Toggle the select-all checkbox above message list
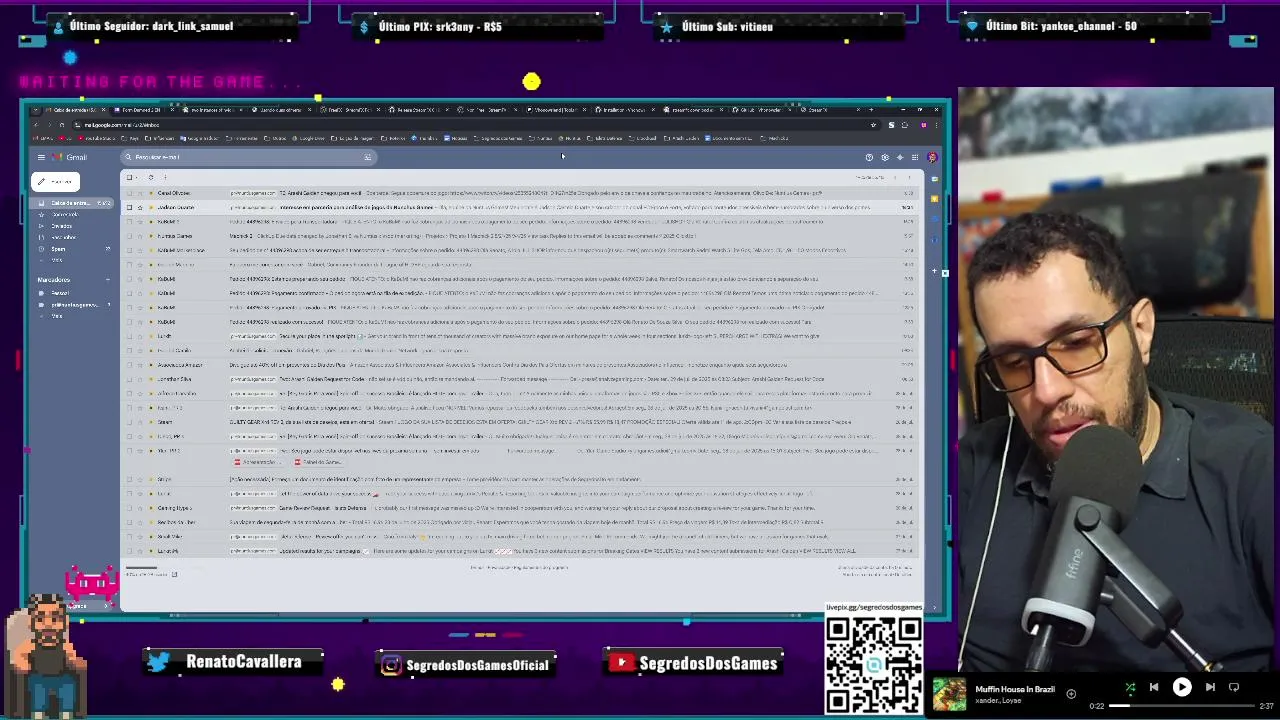 point(129,178)
